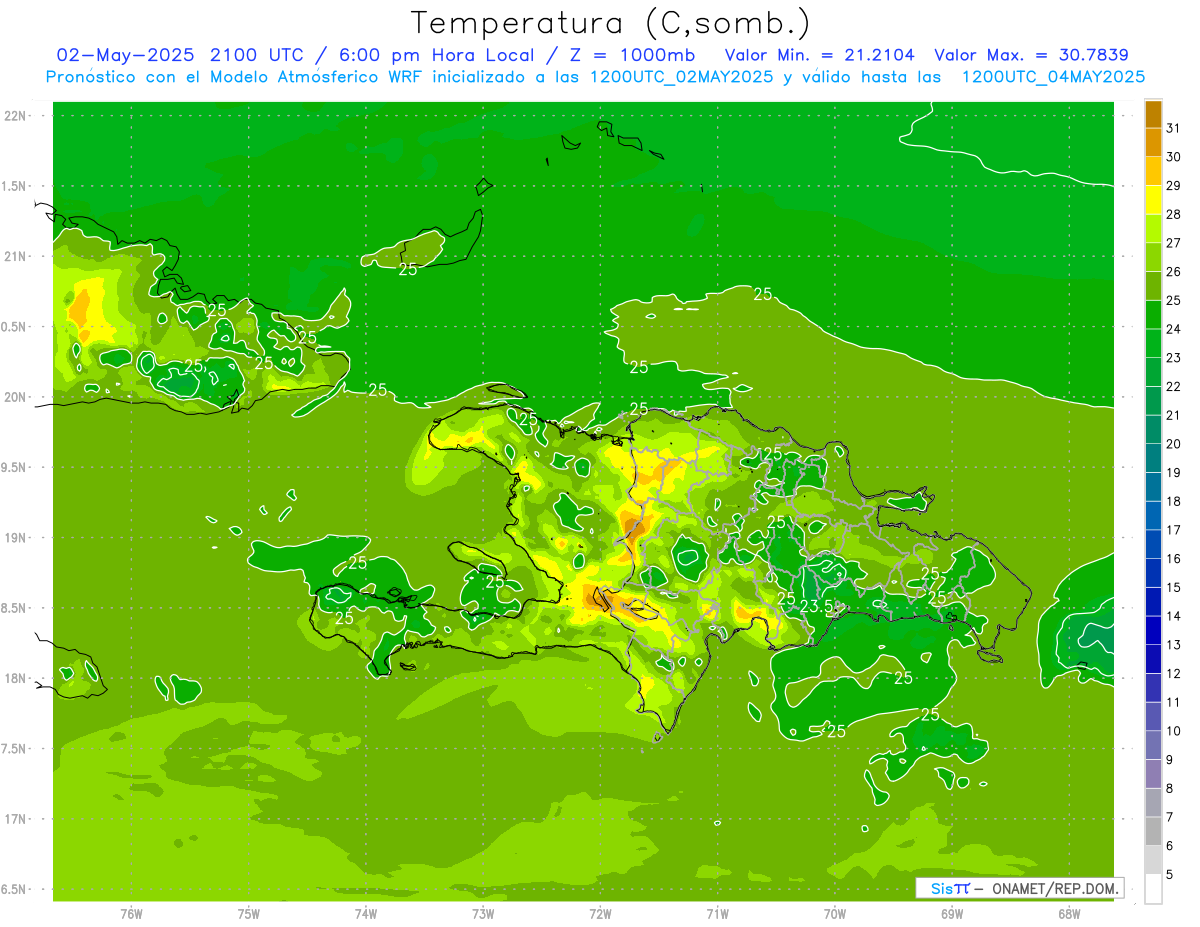Click the 7.5N latitude axis label

point(13,749)
